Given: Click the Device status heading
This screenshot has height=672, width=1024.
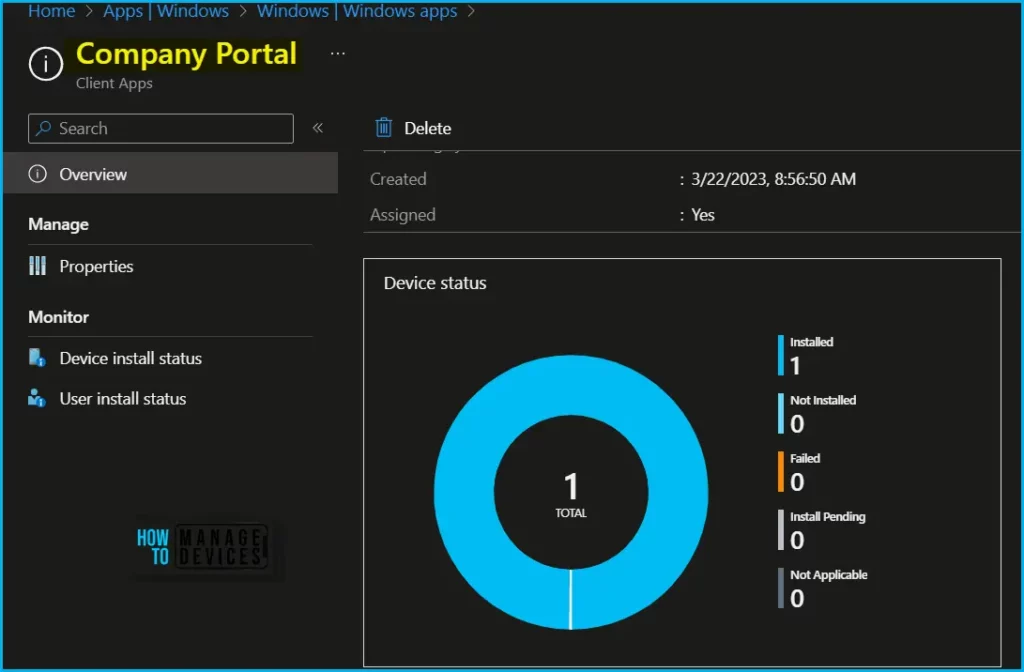Looking at the screenshot, I should [x=435, y=283].
